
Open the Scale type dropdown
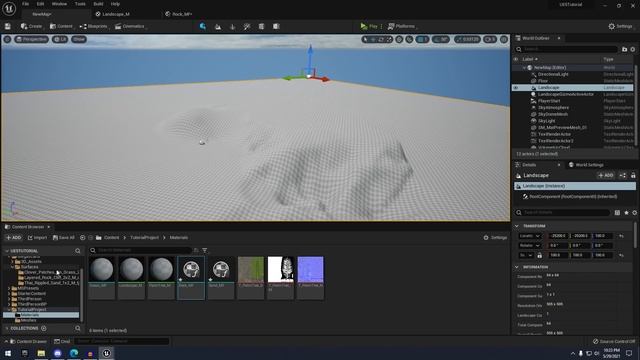[526, 255]
